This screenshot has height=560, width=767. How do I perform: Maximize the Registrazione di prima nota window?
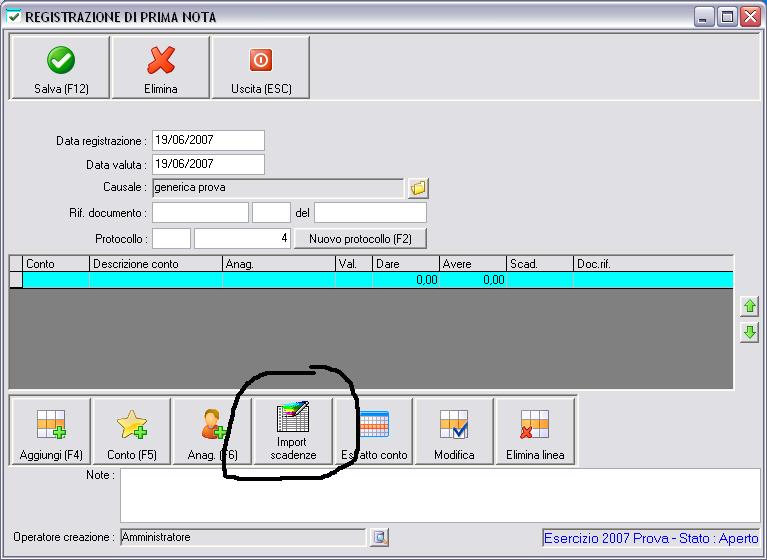coord(727,17)
